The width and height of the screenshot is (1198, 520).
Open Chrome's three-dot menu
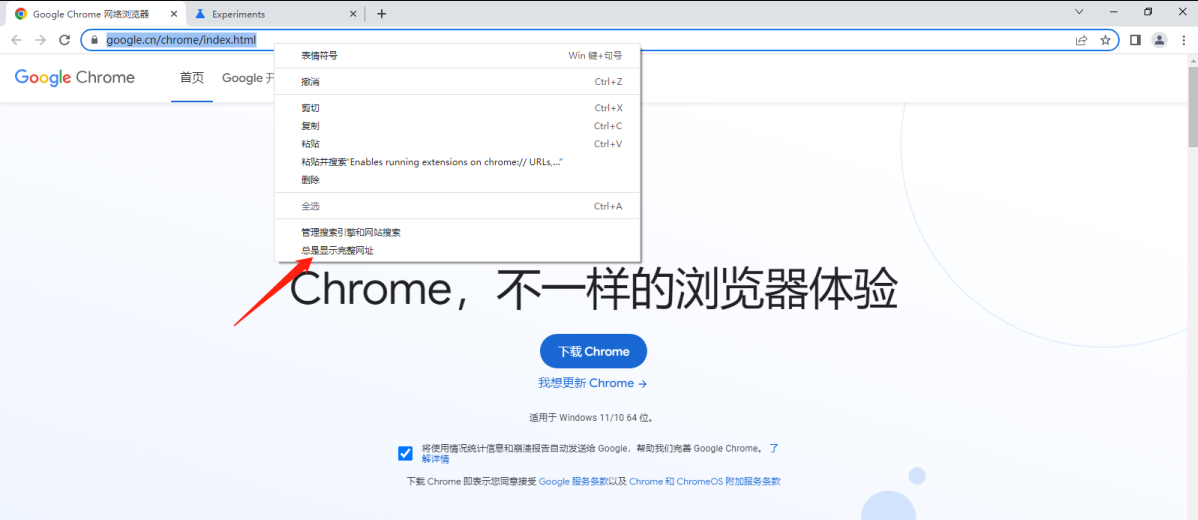click(1183, 40)
